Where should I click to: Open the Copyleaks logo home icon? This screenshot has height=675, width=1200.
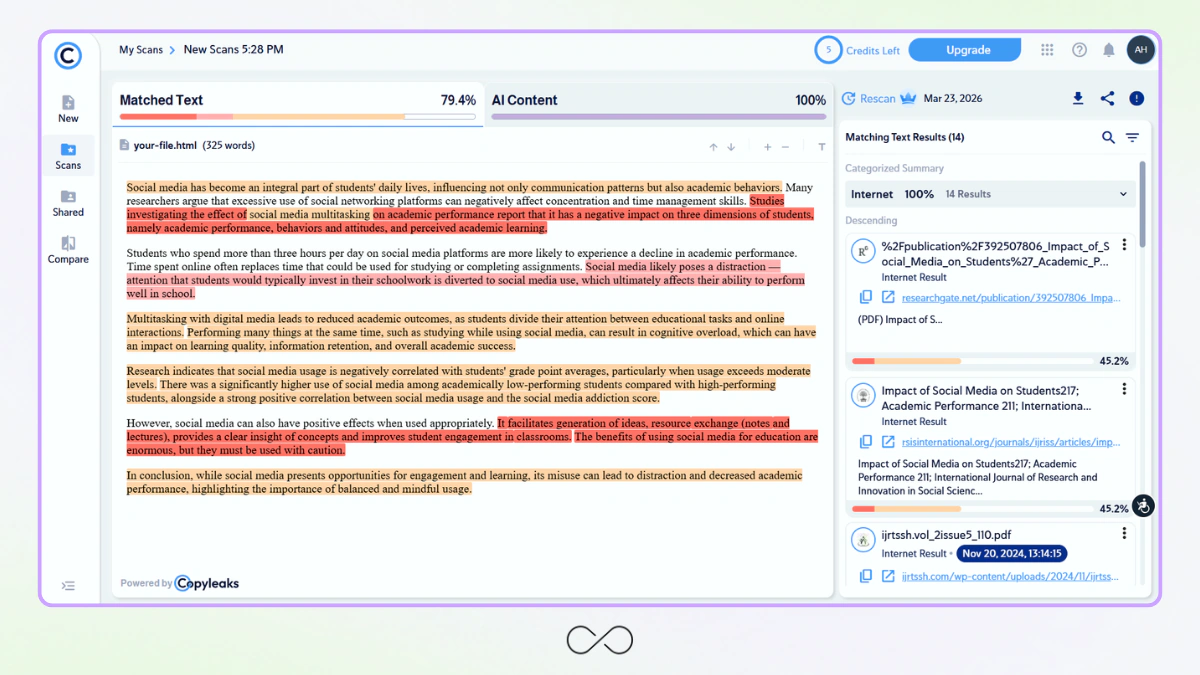pyautogui.click(x=68, y=56)
